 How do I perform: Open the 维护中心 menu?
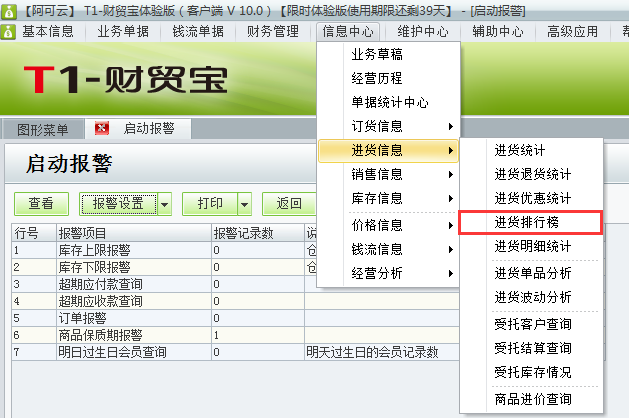(423, 31)
